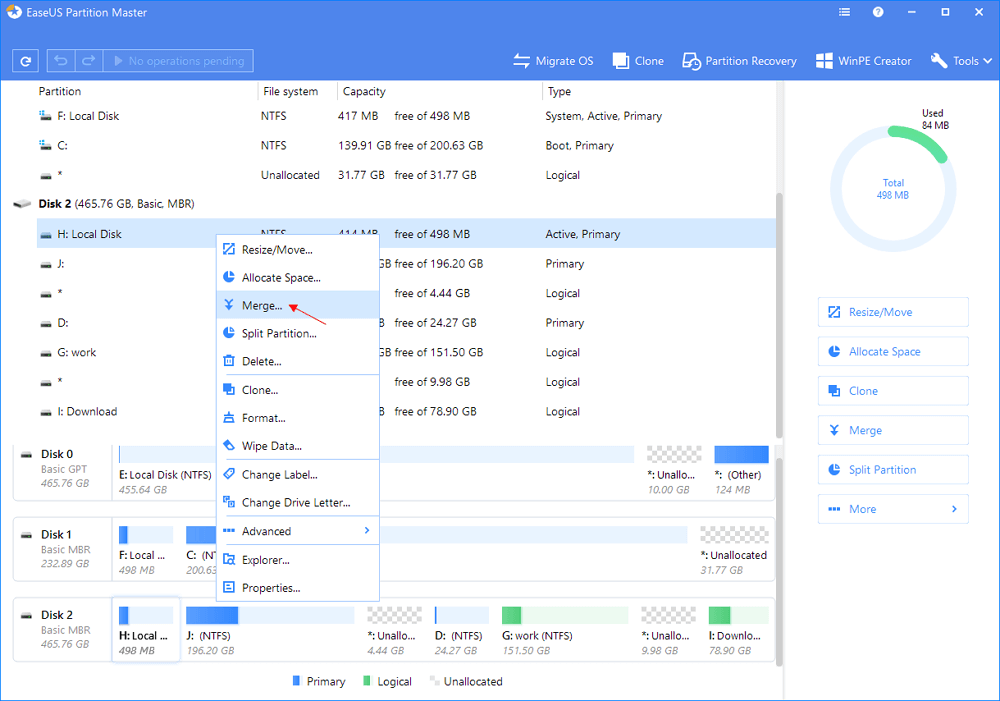Screen dimensions: 1000x701
Task: Open the task list icon in title bar
Action: (844, 12)
